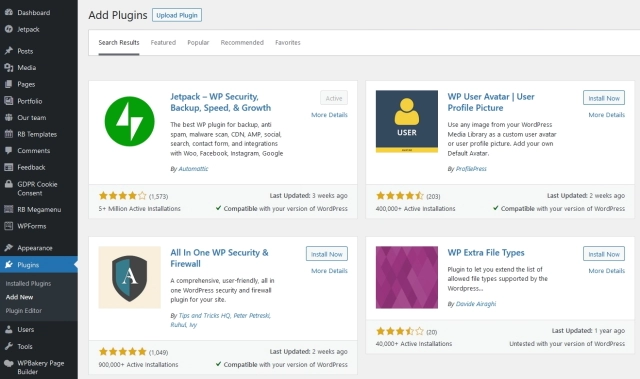Click the Active button on Jetpack card
Screen dimensions: 640x379
(x=334, y=98)
